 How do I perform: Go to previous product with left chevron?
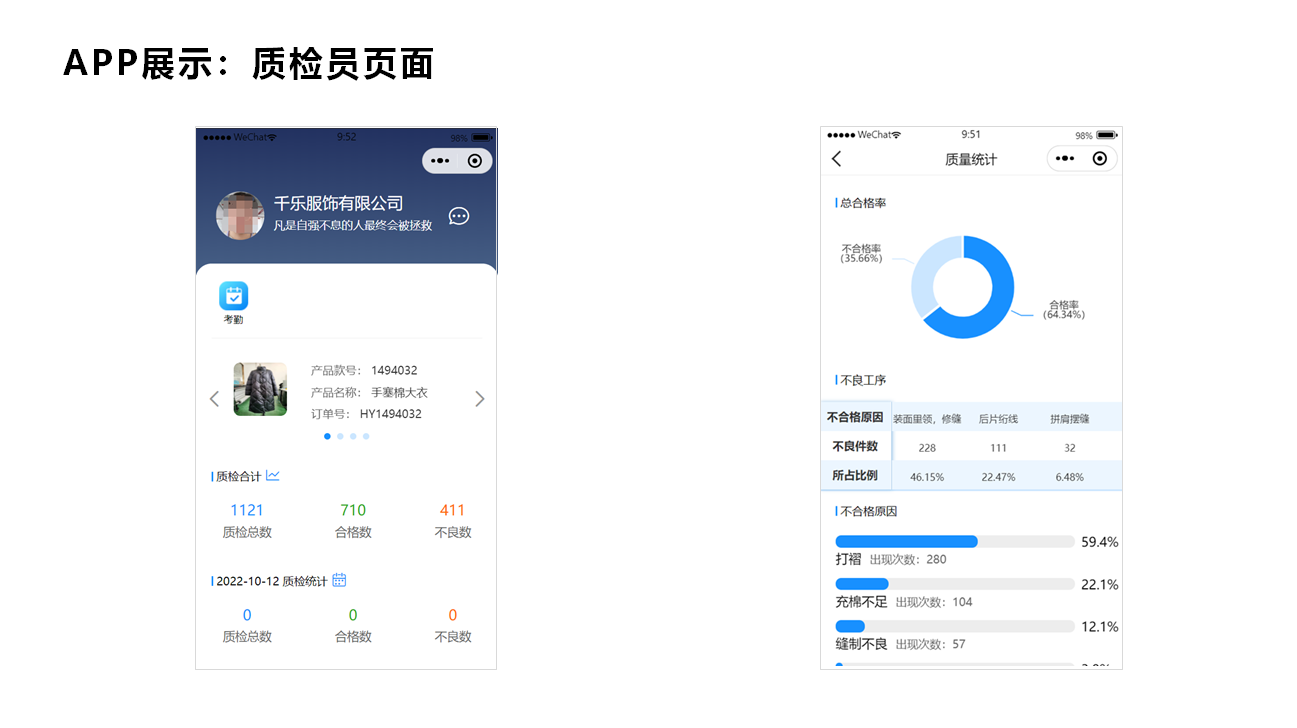pos(214,399)
